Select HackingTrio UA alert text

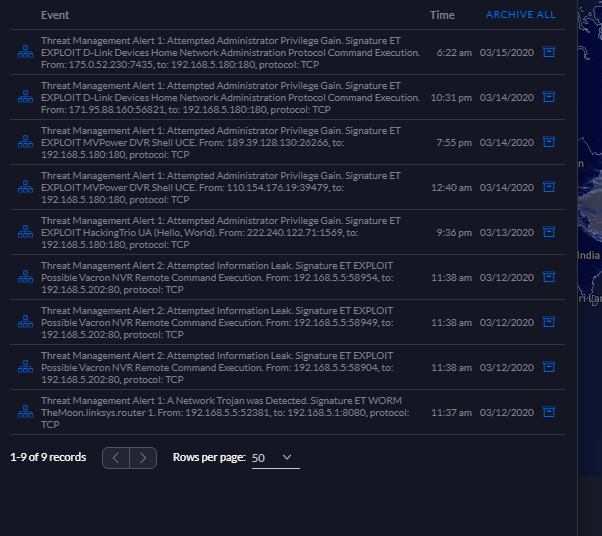[x=221, y=232]
